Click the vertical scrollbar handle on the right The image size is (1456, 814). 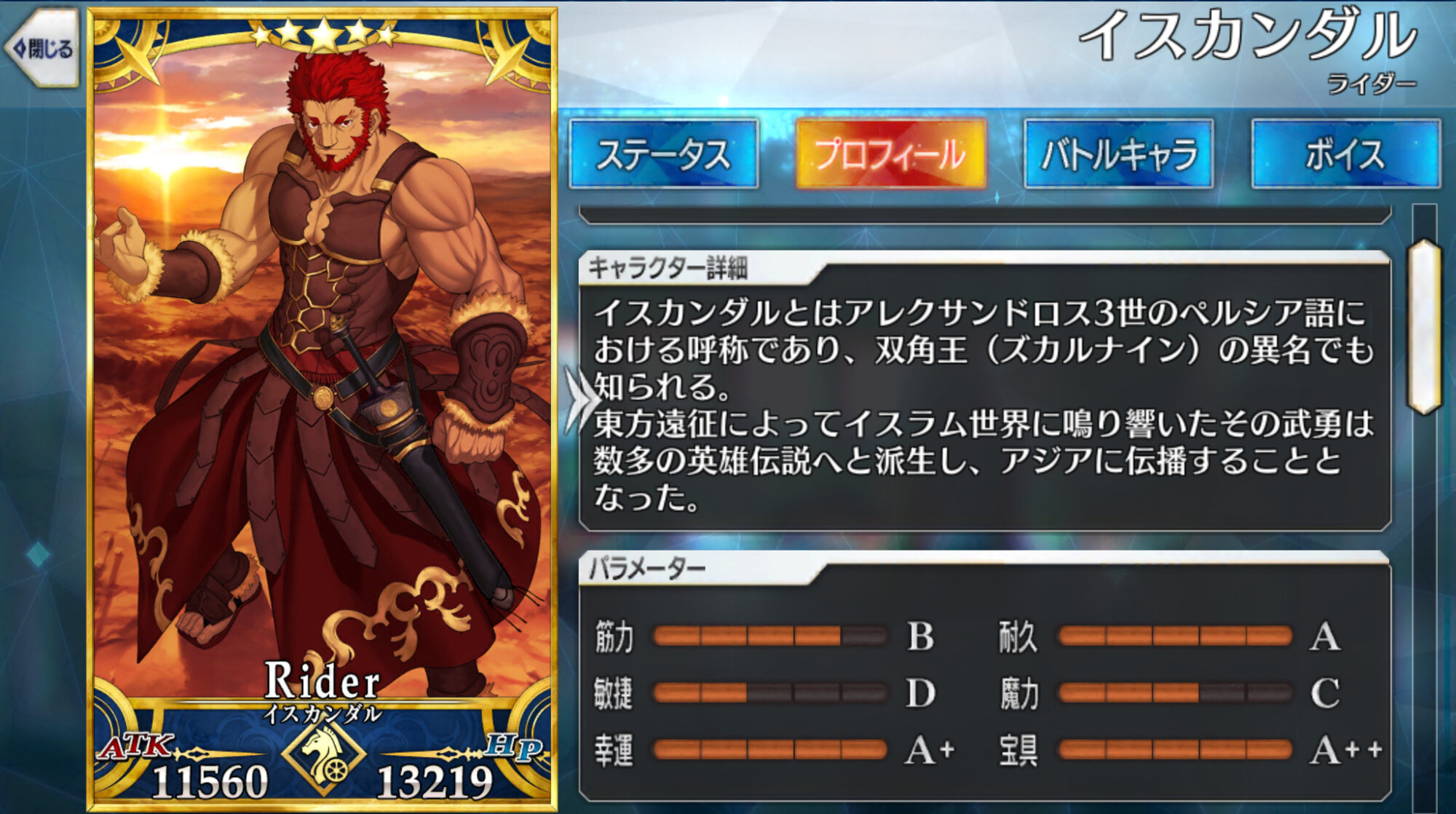pyautogui.click(x=1424, y=326)
